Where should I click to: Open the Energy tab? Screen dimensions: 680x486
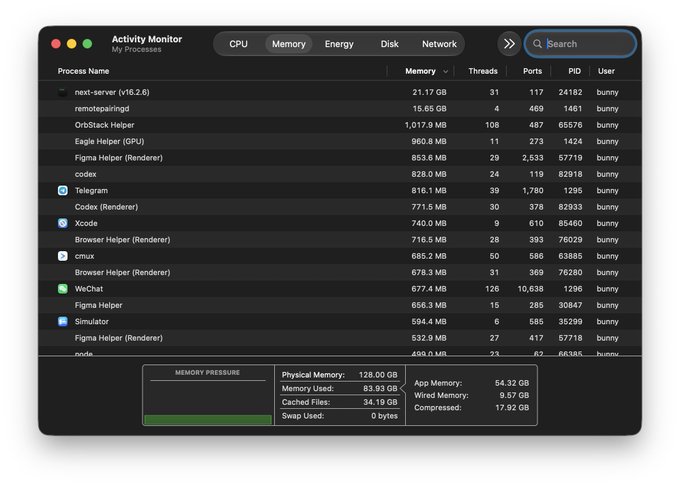[339, 44]
